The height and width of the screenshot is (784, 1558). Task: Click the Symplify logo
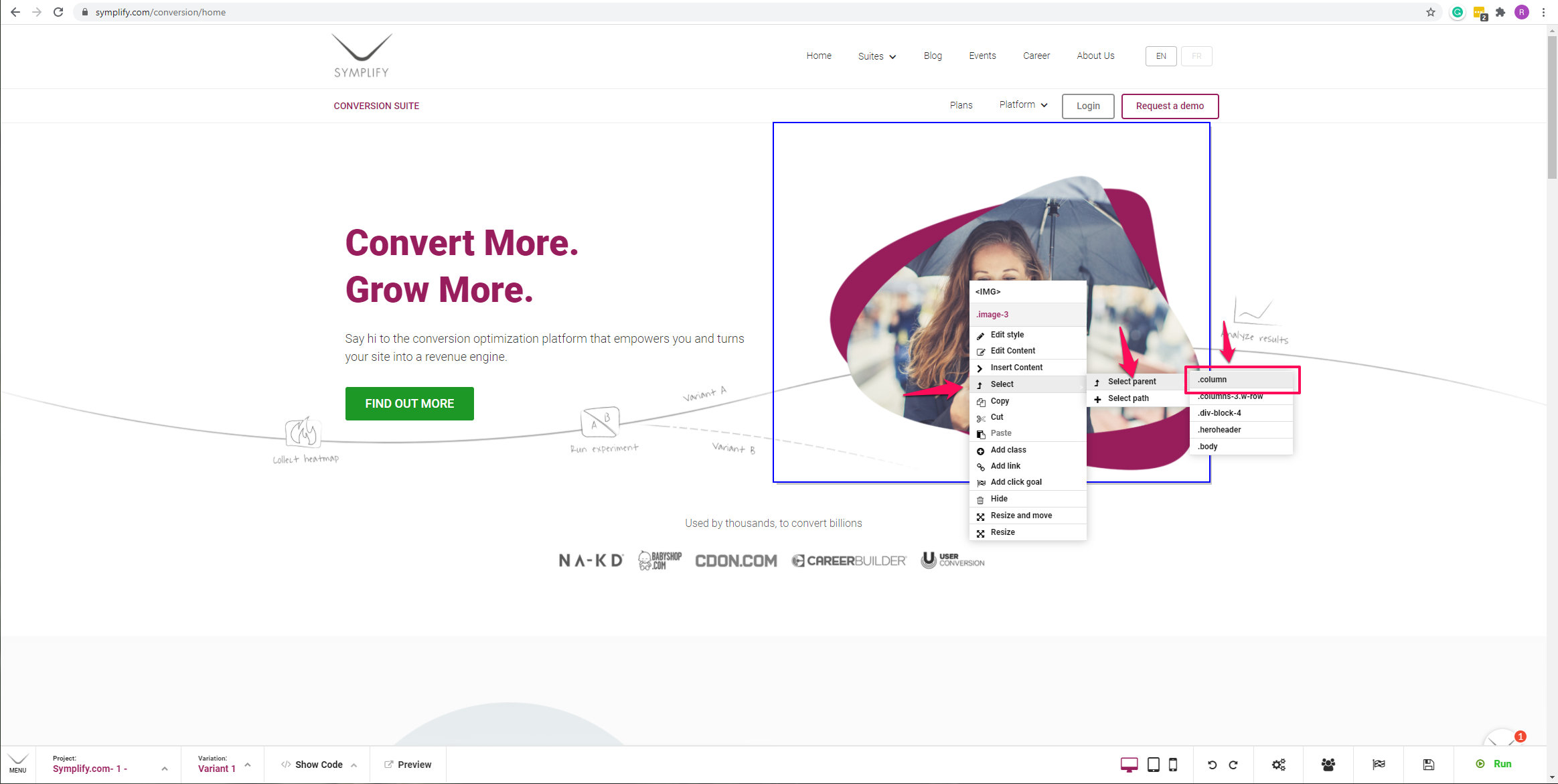(x=362, y=56)
